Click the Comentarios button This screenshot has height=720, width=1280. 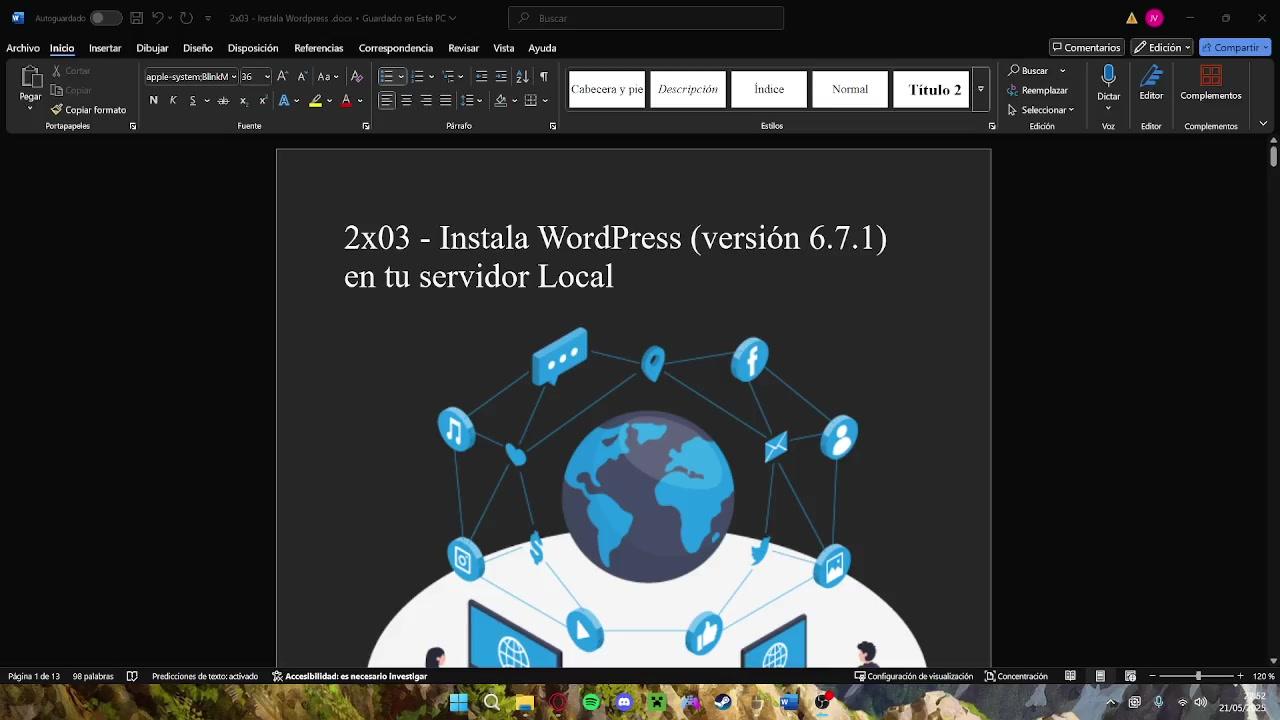(1086, 47)
